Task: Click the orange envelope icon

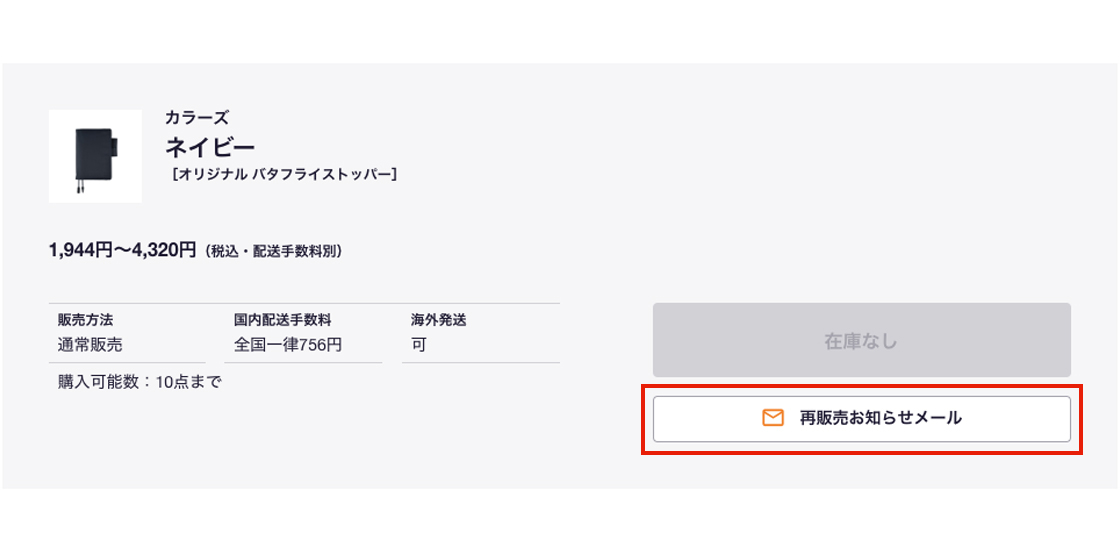Action: pyautogui.click(x=773, y=418)
